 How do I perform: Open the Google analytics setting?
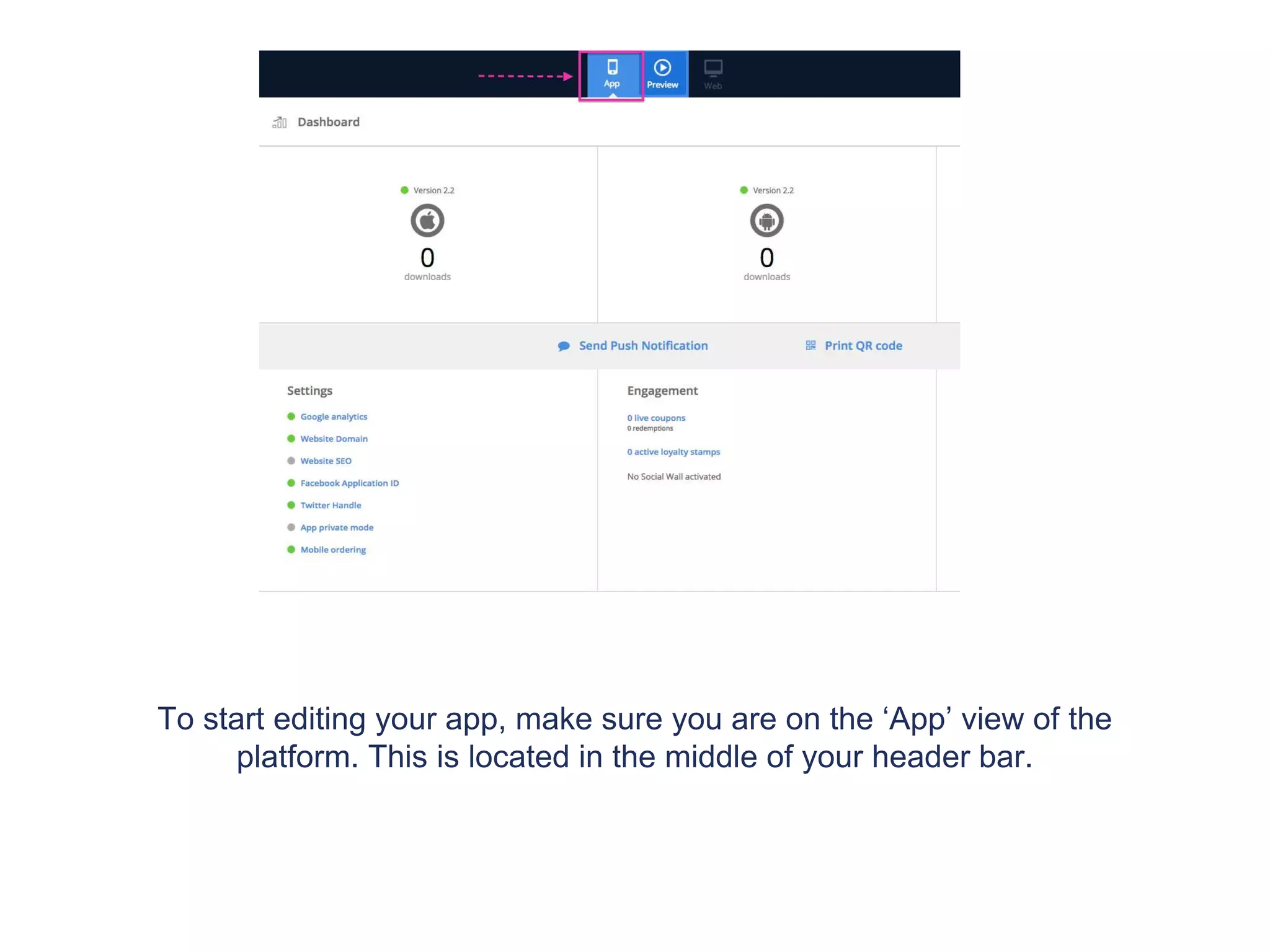pyautogui.click(x=334, y=416)
